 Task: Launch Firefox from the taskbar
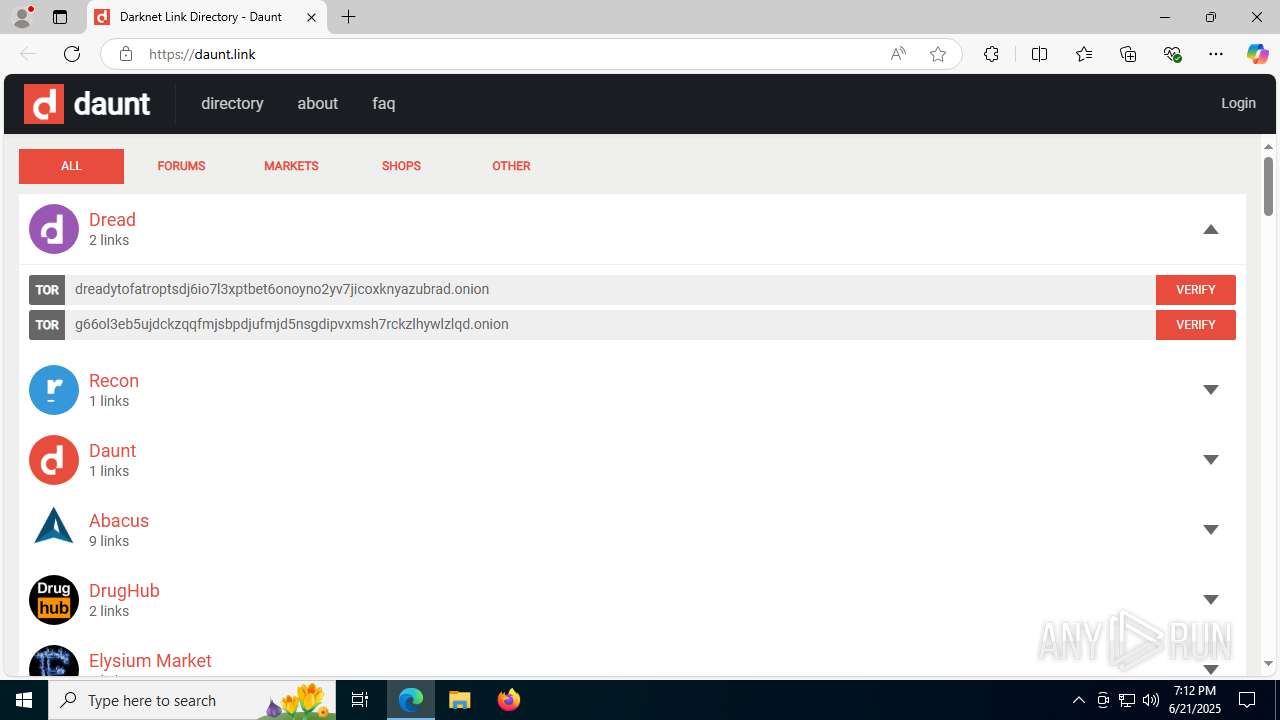coord(509,700)
